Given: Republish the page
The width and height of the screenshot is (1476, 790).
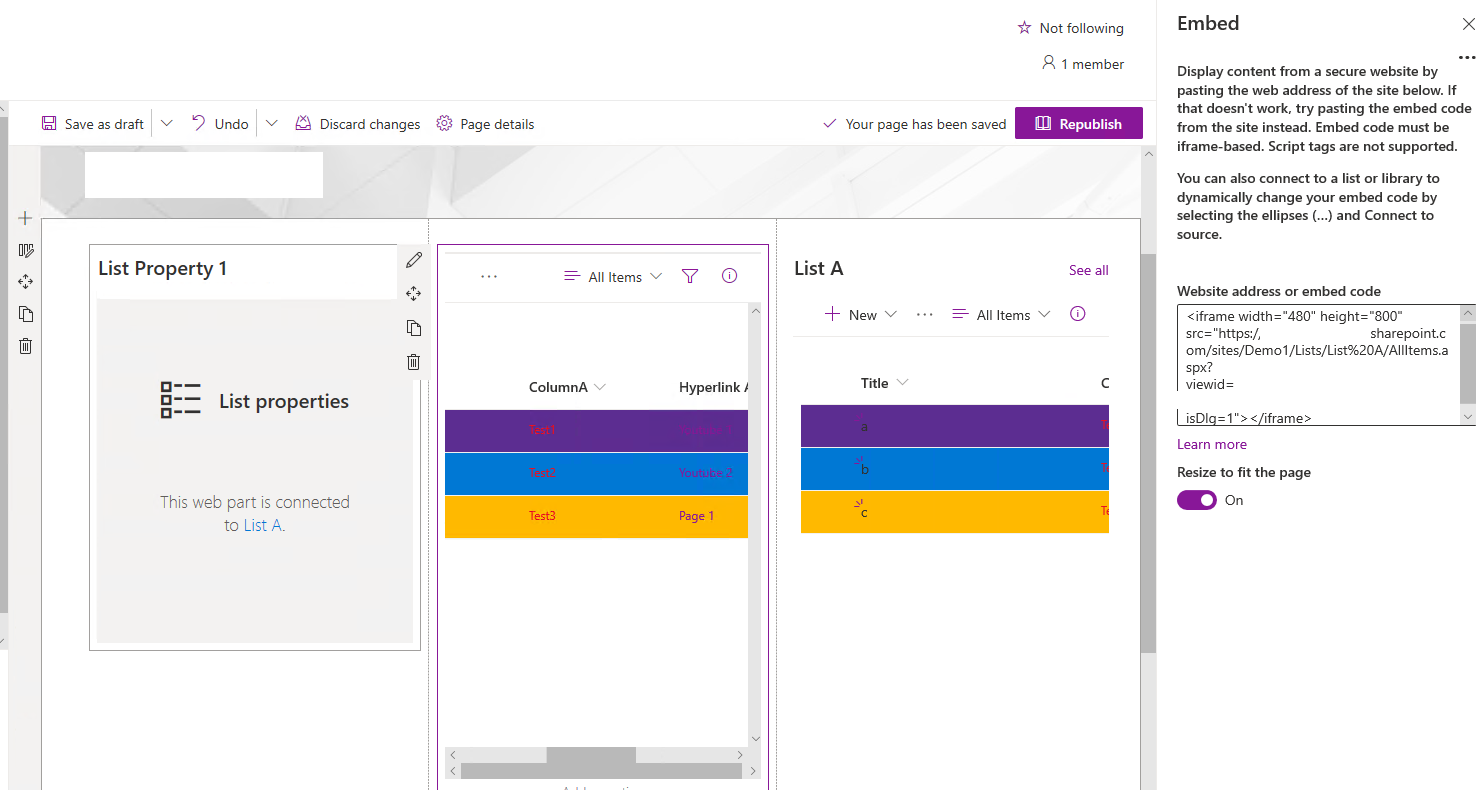Looking at the screenshot, I should pos(1079,124).
